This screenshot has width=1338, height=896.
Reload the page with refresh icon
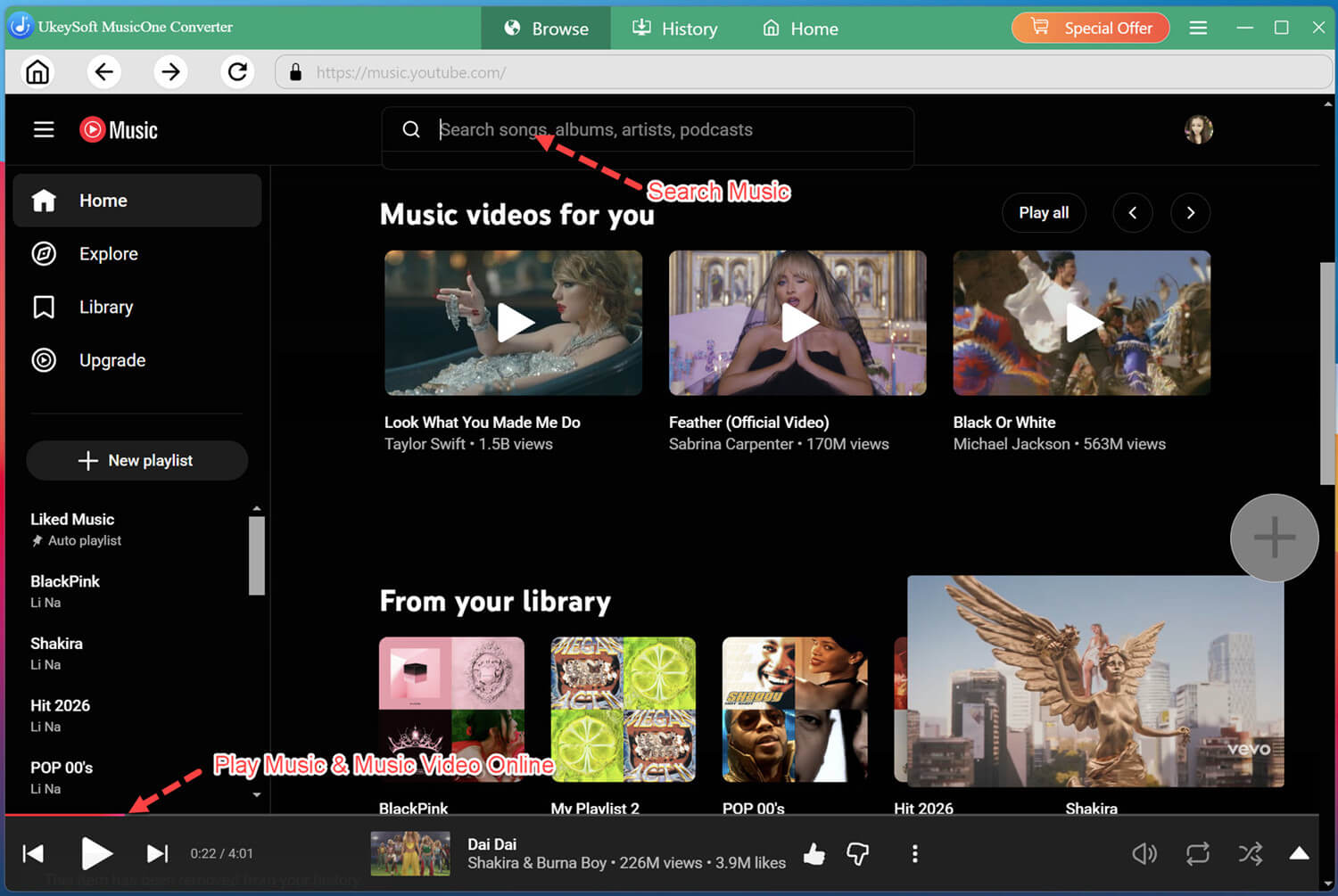237,71
